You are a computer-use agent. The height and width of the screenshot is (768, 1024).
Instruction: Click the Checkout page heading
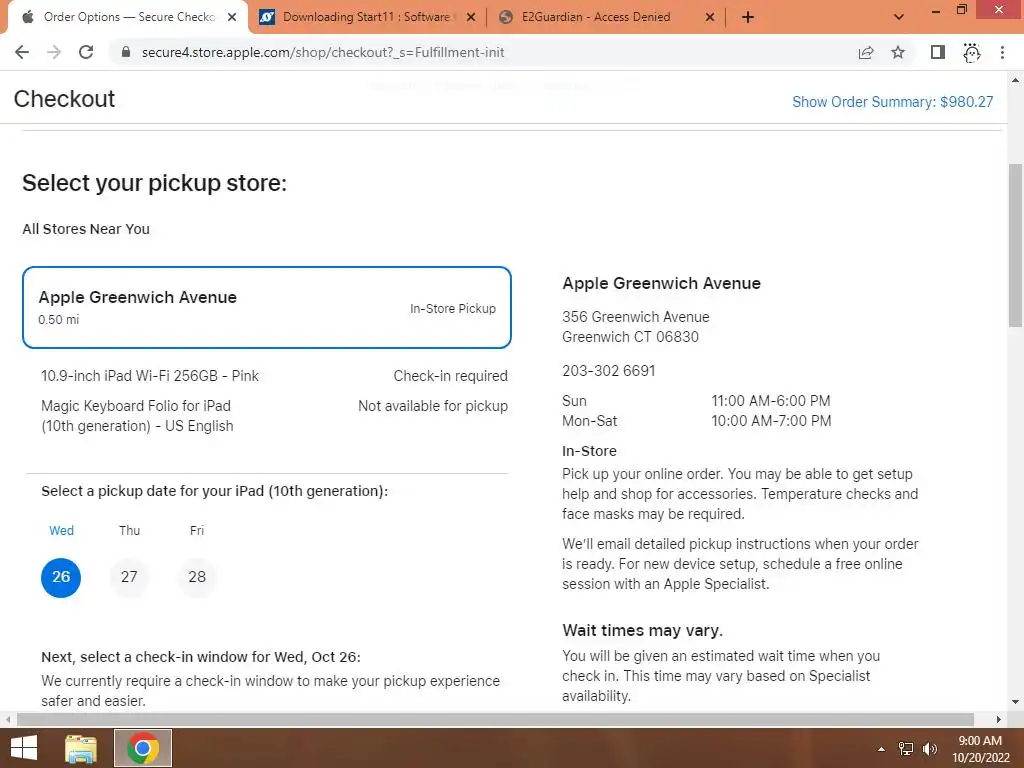(x=64, y=99)
